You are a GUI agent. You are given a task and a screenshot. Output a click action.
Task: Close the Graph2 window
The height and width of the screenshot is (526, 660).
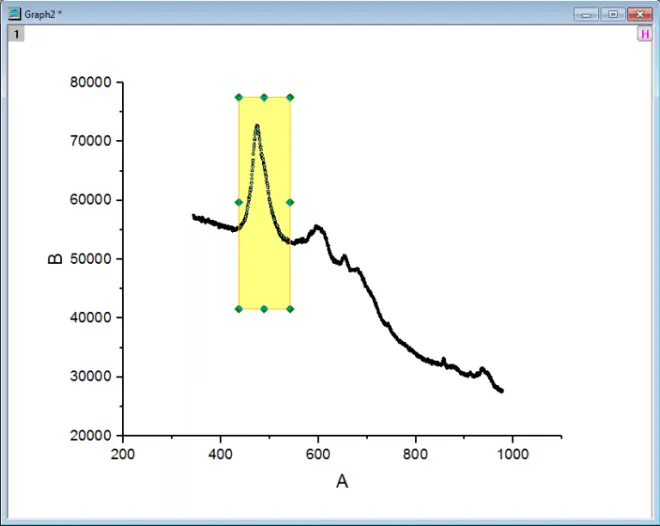[640, 14]
